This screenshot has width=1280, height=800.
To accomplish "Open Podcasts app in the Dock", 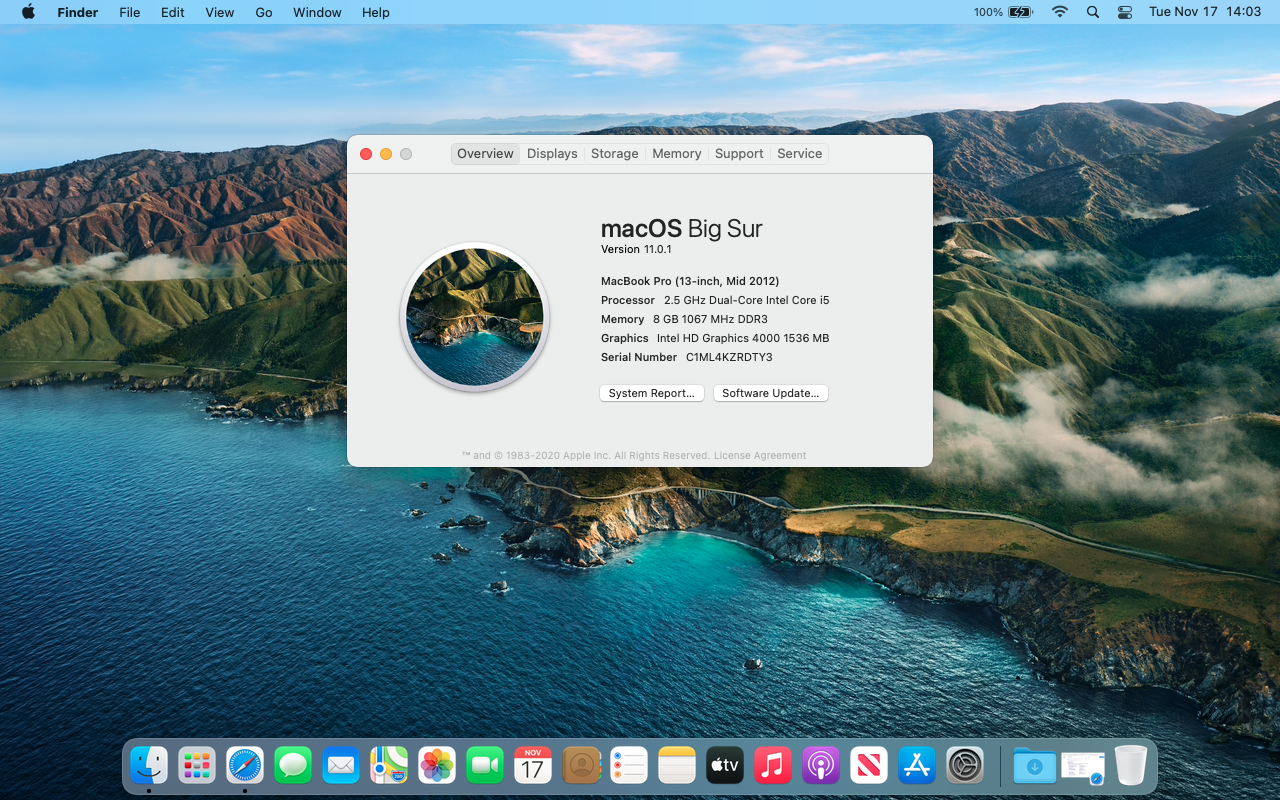I will pos(821,766).
